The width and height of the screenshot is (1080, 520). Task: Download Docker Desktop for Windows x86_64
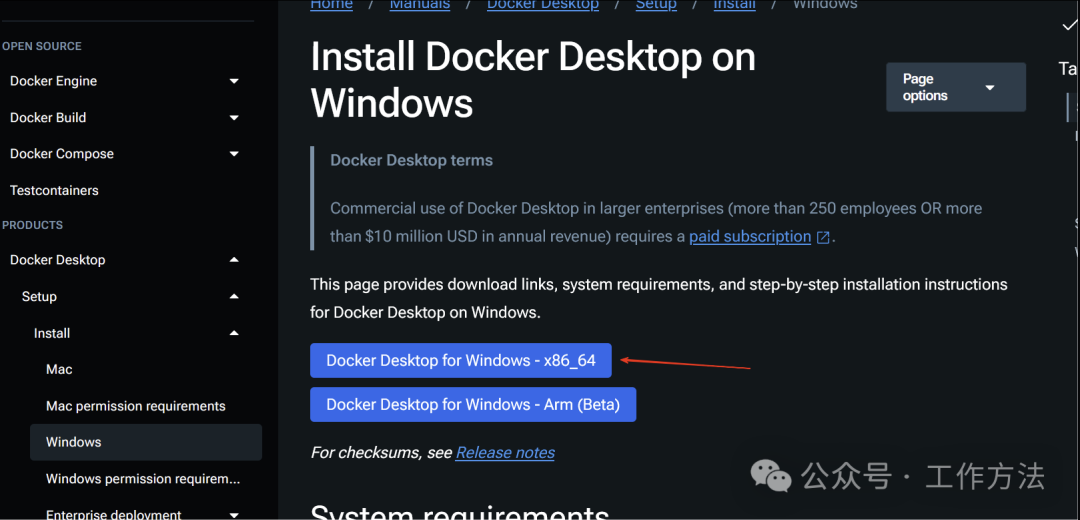[x=461, y=360]
